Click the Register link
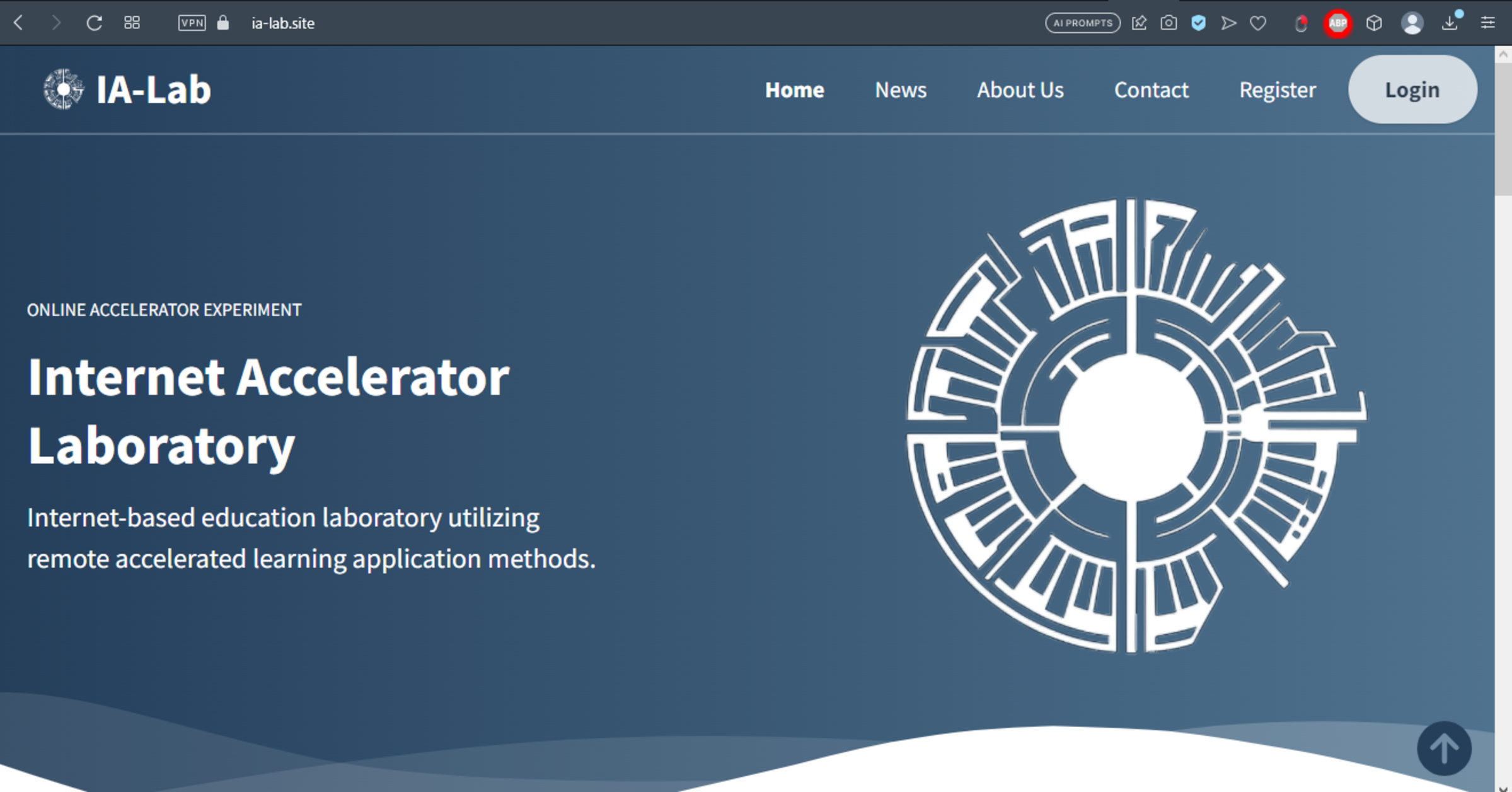The width and height of the screenshot is (1512, 792). pyautogui.click(x=1277, y=90)
